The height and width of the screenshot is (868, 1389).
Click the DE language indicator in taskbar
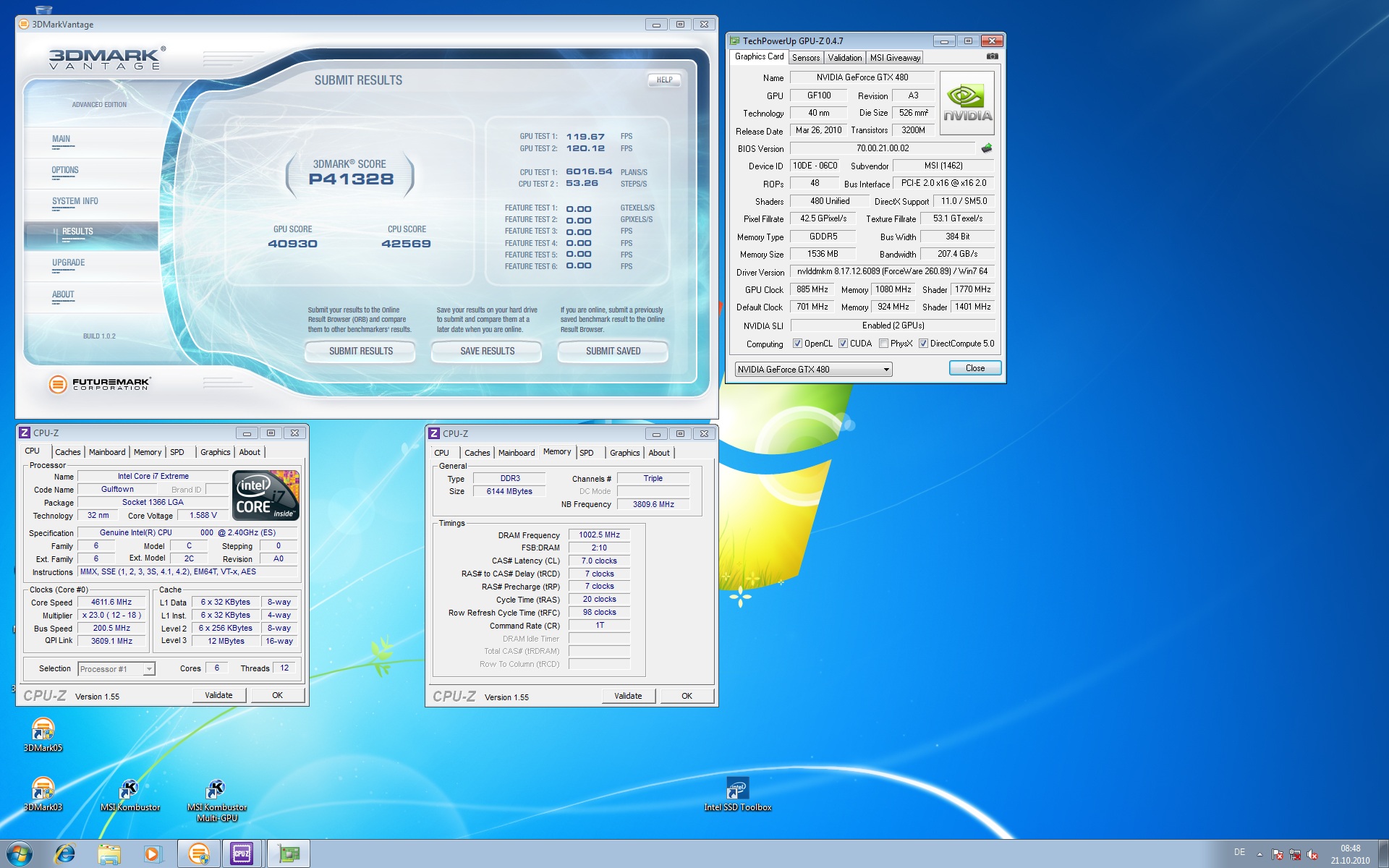coord(1239,852)
